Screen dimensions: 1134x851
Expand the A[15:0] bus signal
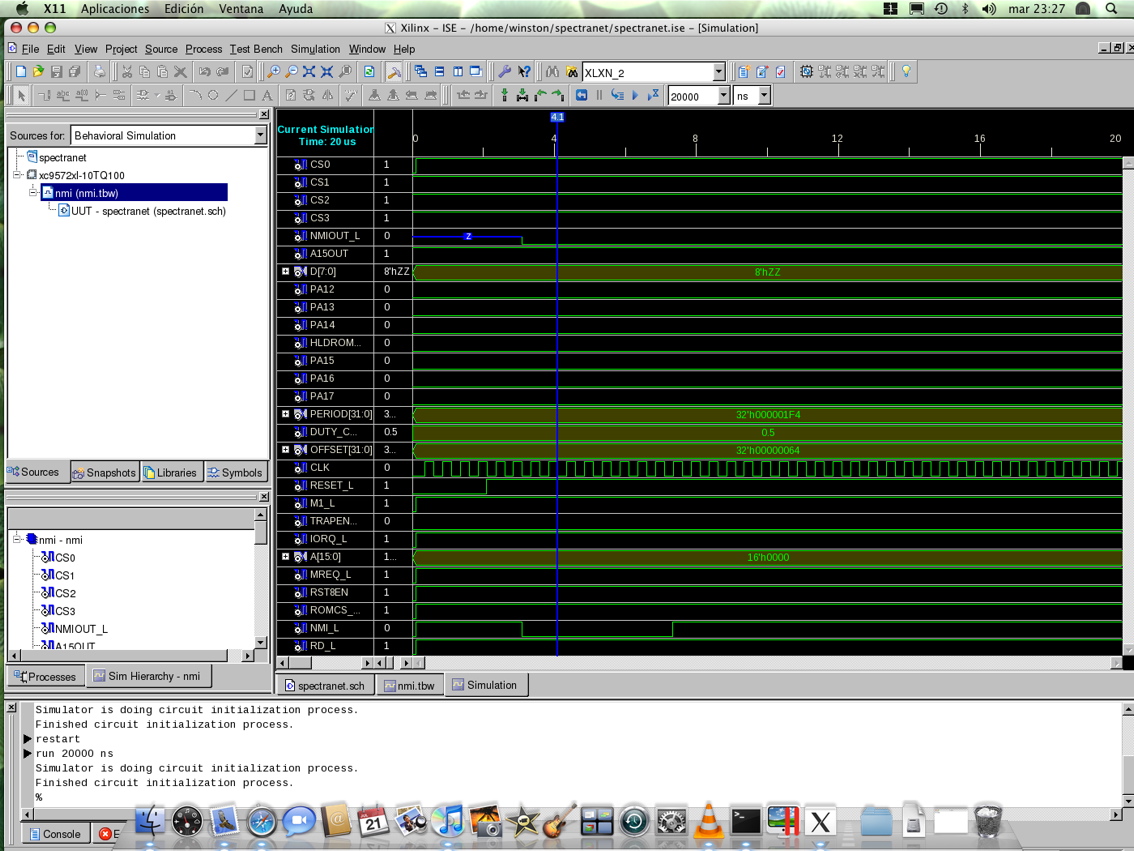[x=286, y=557]
